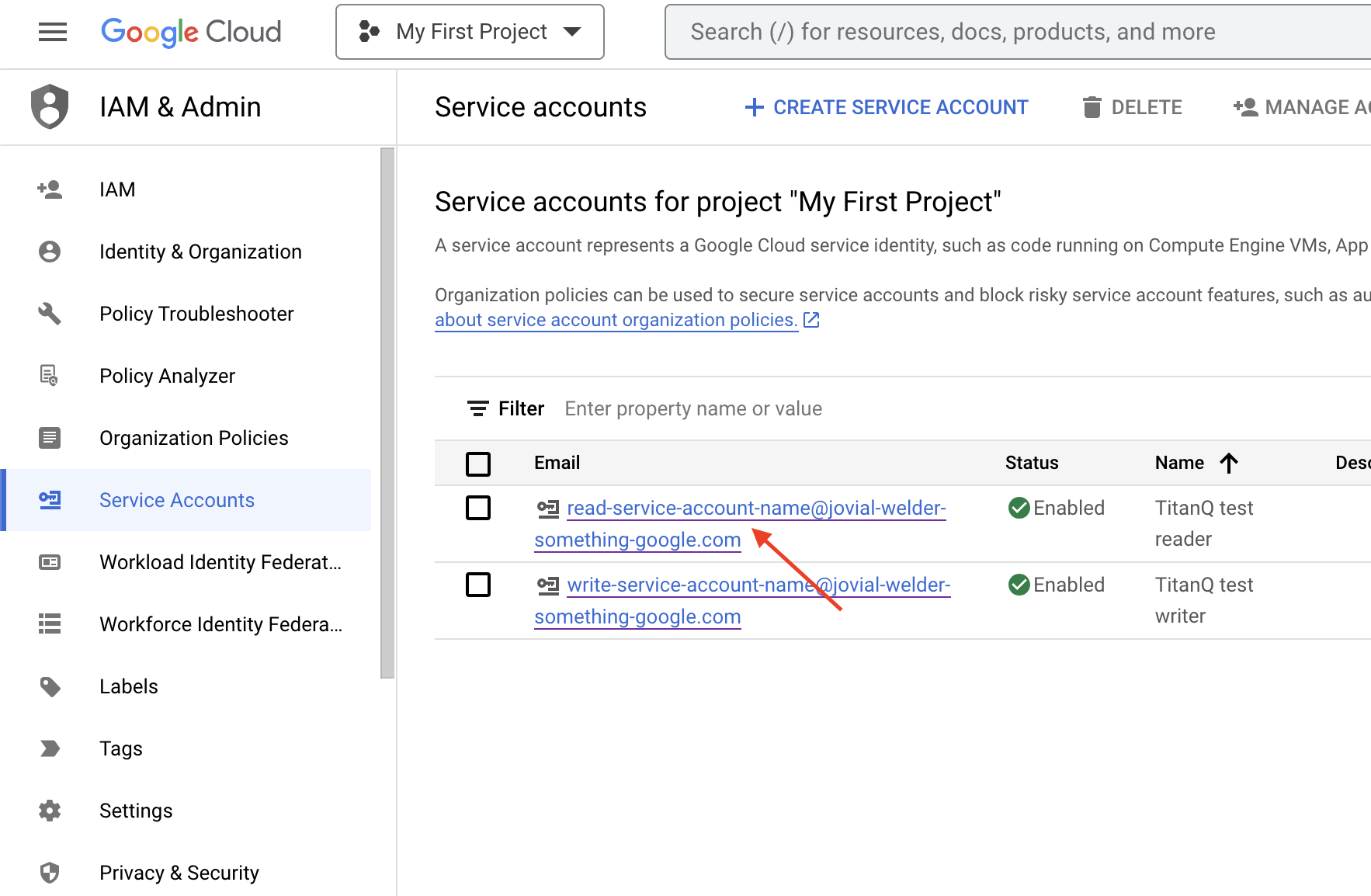Open the read-service-account-name email link
Image resolution: width=1371 pixels, height=896 pixels.
(741, 523)
